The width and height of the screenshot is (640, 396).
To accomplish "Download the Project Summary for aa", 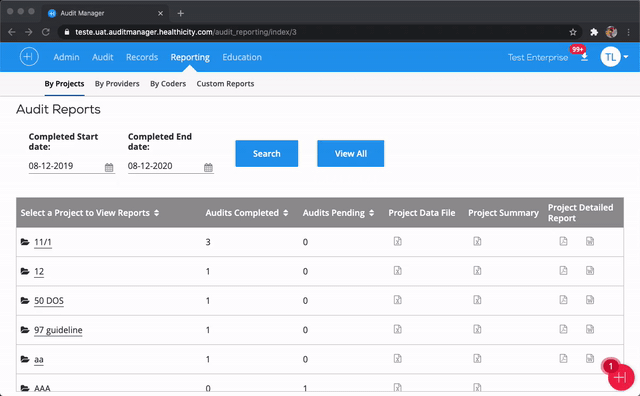I will [477, 358].
